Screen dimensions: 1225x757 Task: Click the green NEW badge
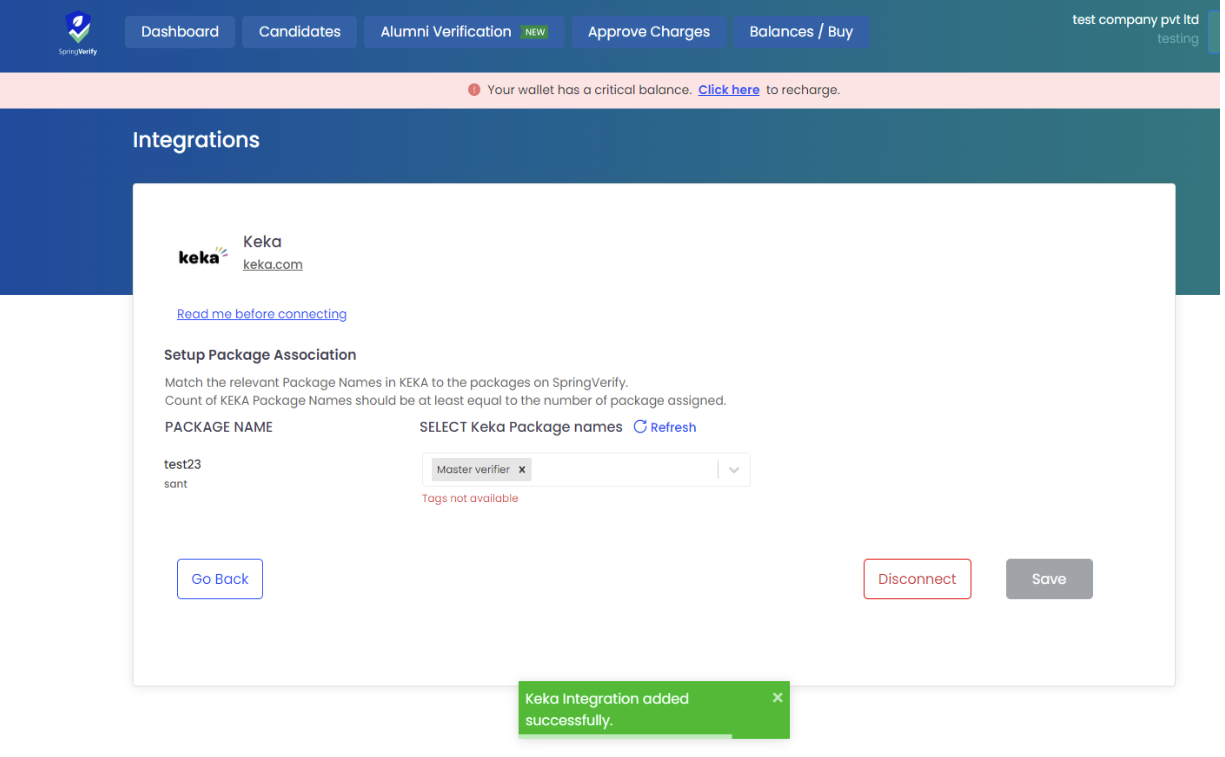click(x=535, y=32)
